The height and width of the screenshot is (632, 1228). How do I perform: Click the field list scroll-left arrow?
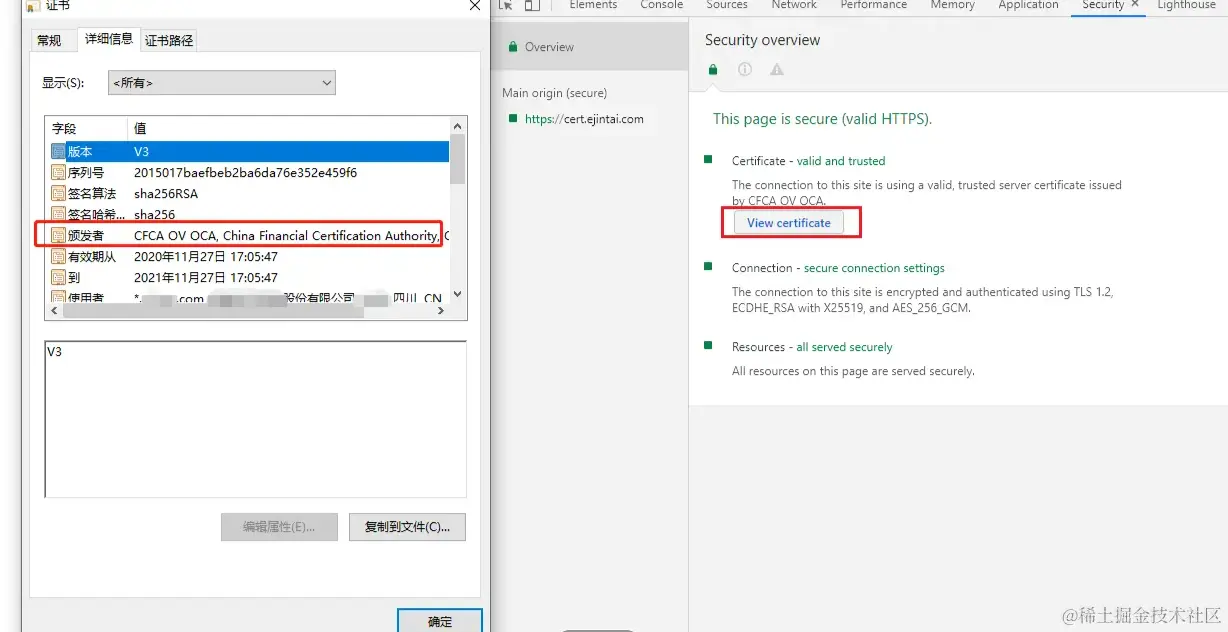click(53, 310)
